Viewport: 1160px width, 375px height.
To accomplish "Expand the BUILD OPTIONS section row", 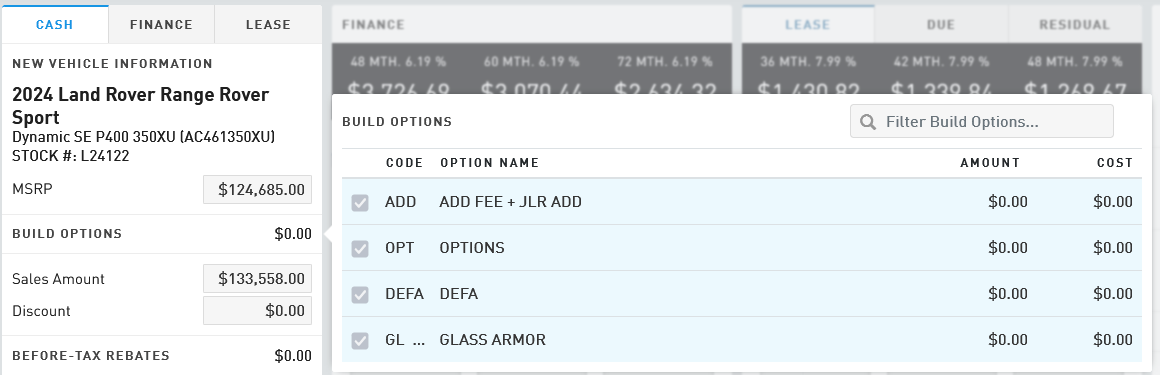I will pos(161,234).
